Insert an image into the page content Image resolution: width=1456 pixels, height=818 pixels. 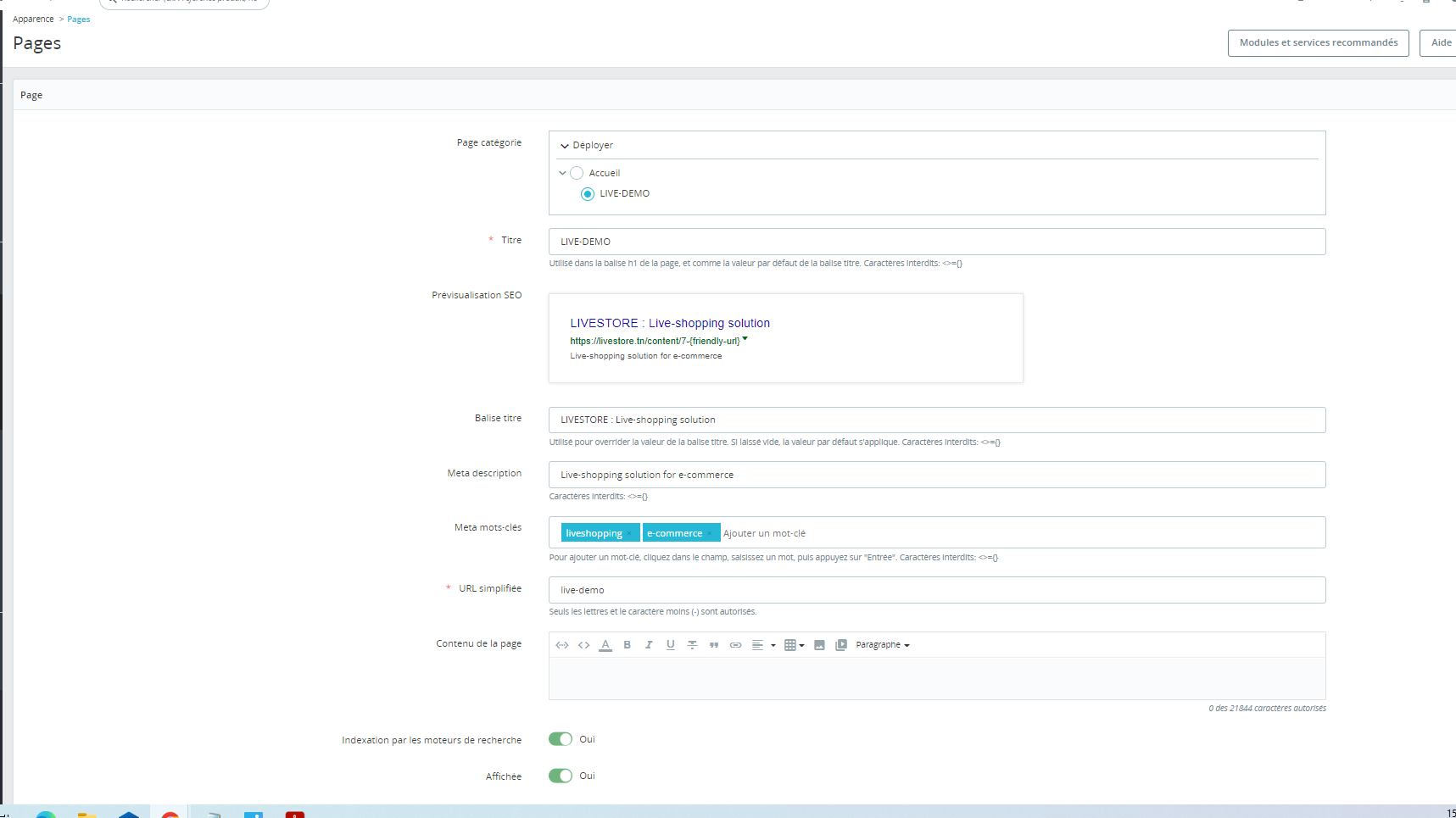click(819, 645)
